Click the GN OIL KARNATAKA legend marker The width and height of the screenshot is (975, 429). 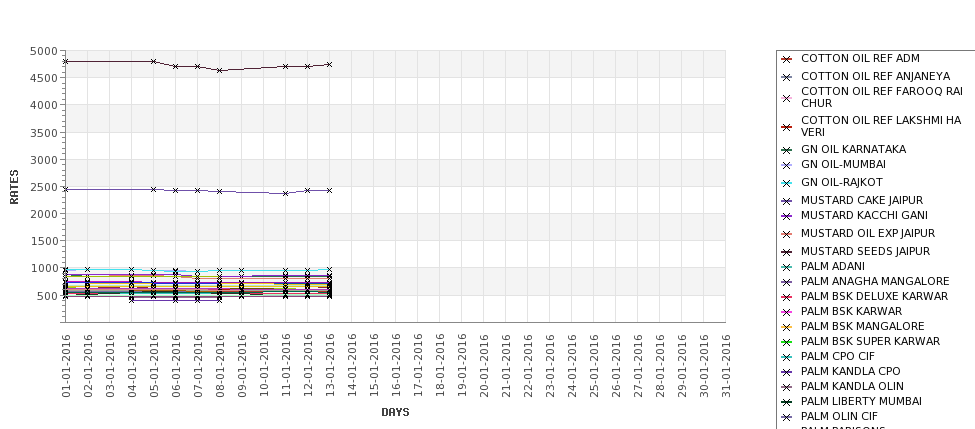786,150
